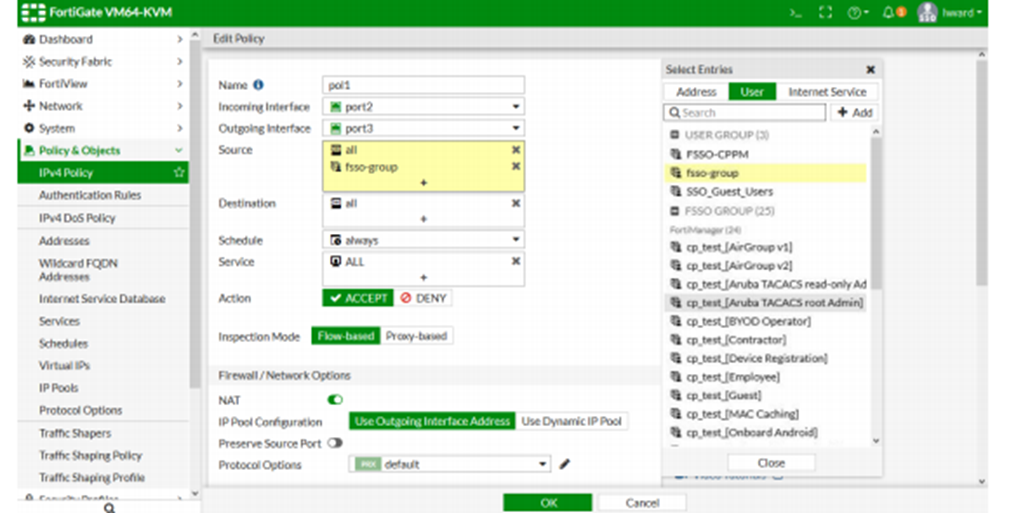Click the info icon beside Name
The image size is (1023, 513).
(258, 85)
